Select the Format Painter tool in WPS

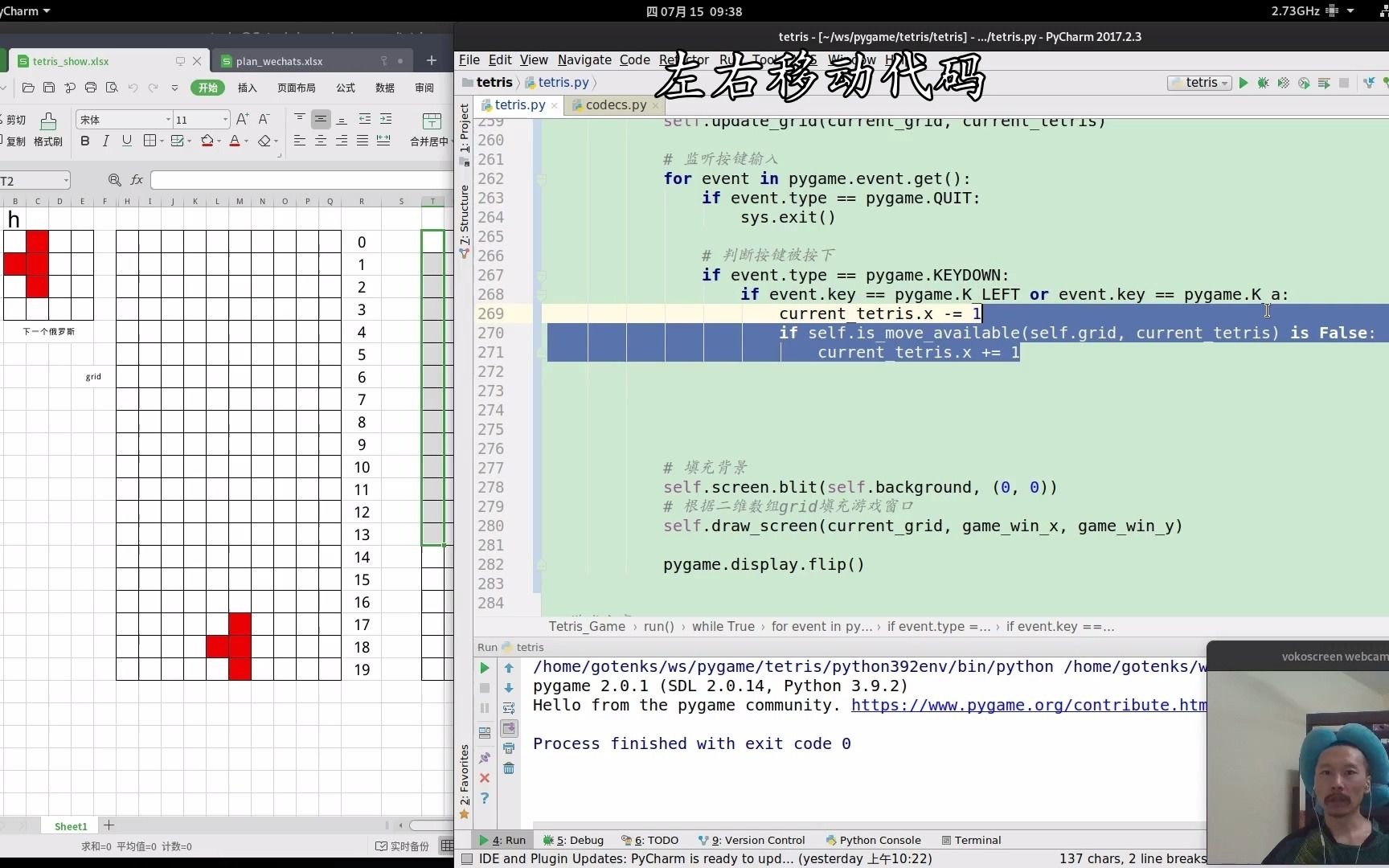(47, 129)
